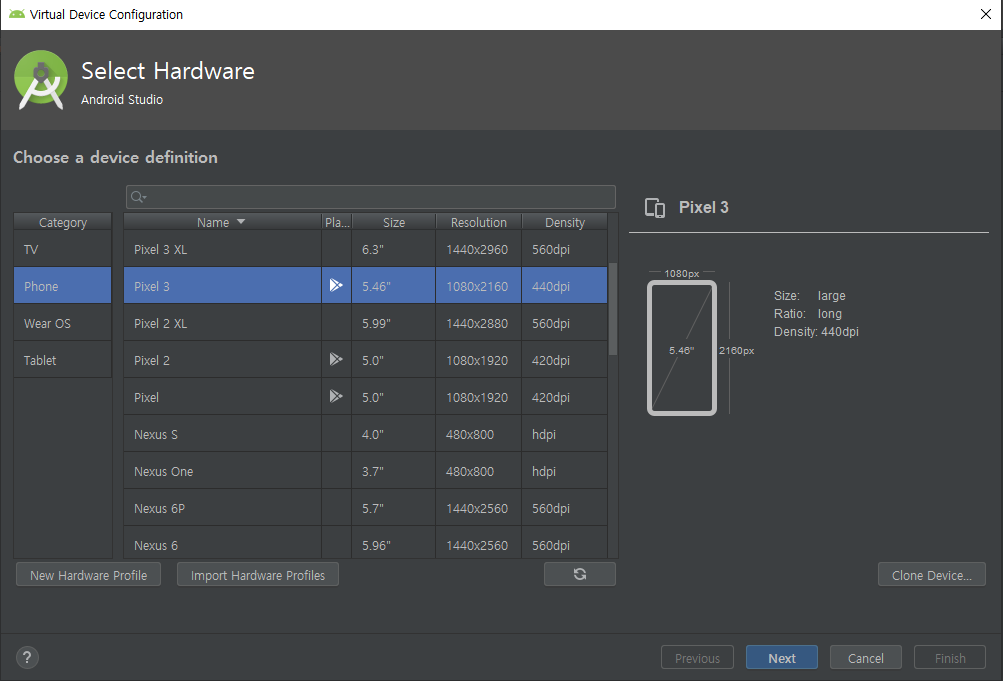Sort devices by Resolution column header
The width and height of the screenshot is (1003, 681).
[478, 222]
